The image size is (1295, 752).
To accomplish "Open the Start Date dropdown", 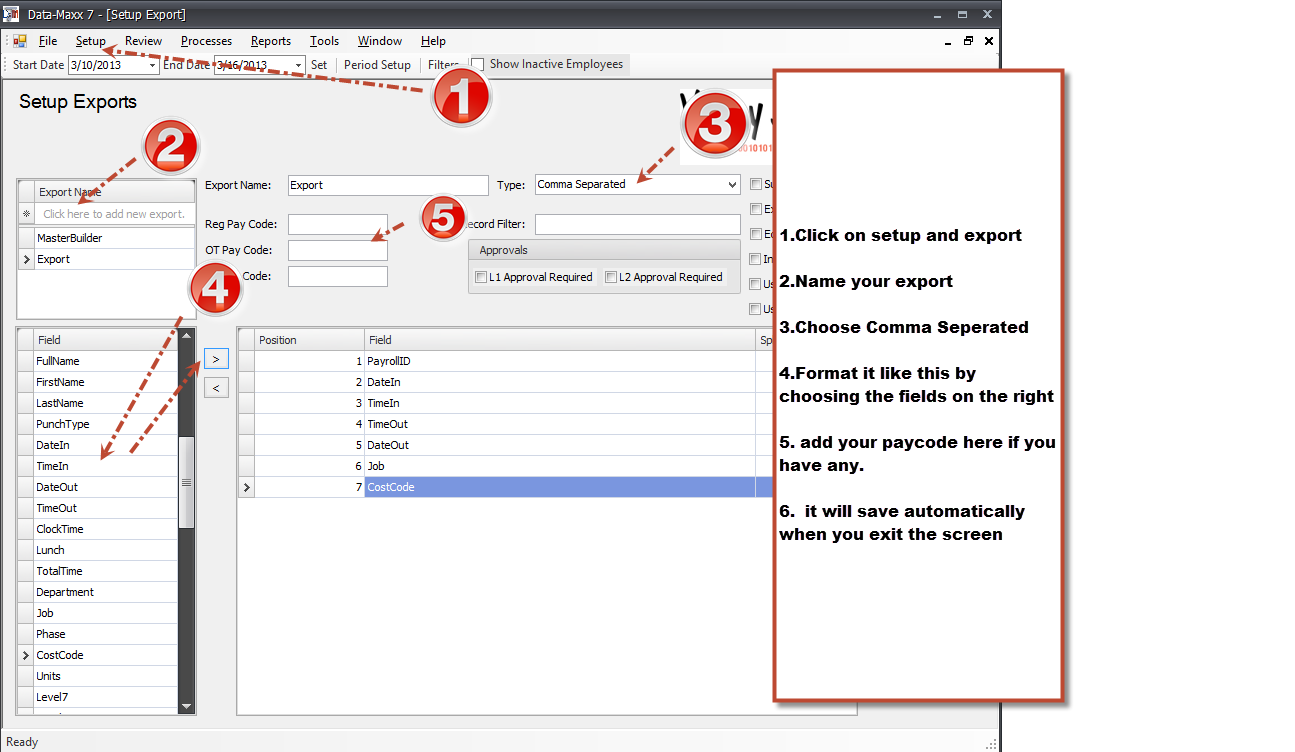I will click(152, 65).
